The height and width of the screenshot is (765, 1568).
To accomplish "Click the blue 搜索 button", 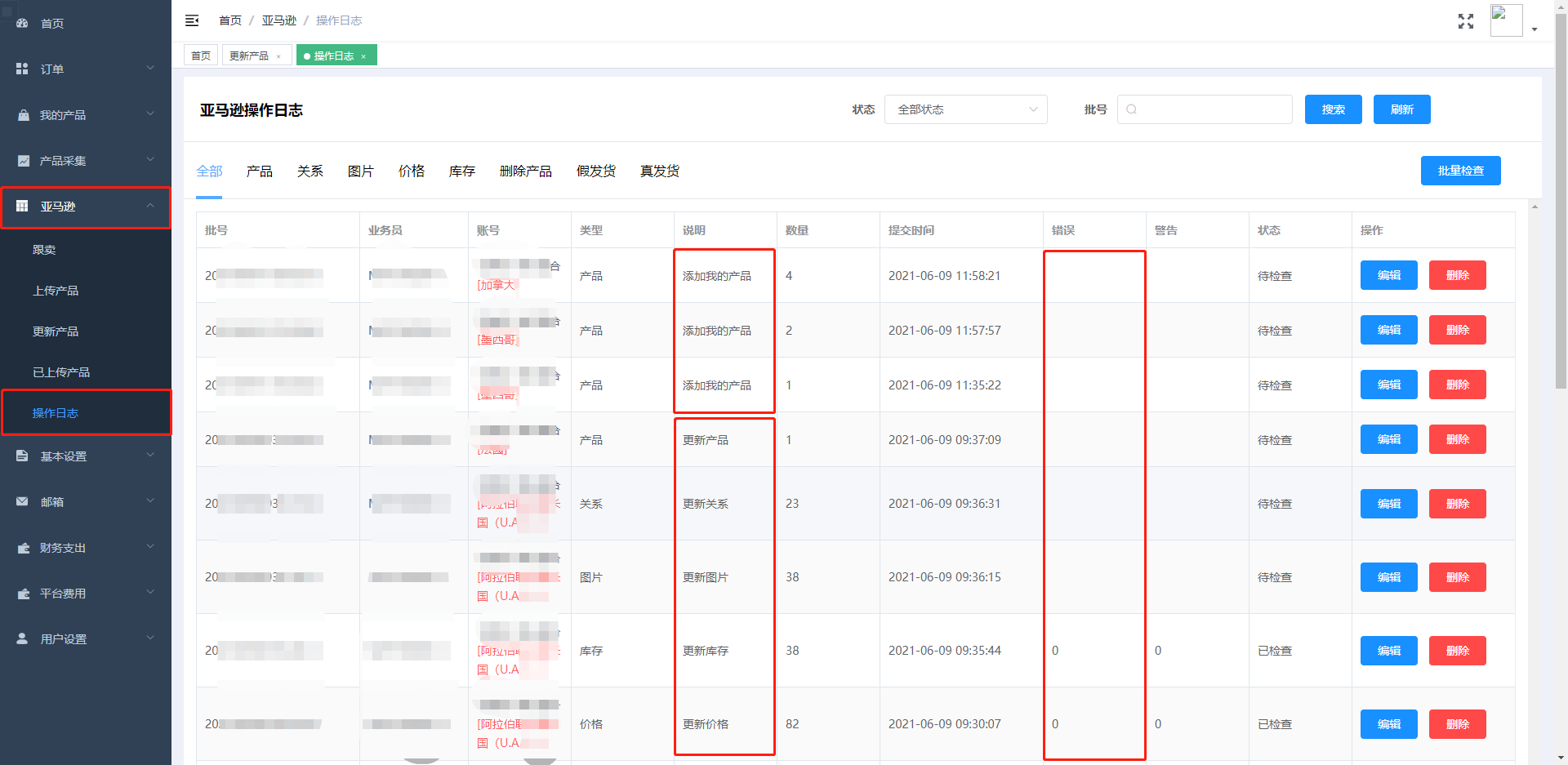I will tap(1333, 109).
